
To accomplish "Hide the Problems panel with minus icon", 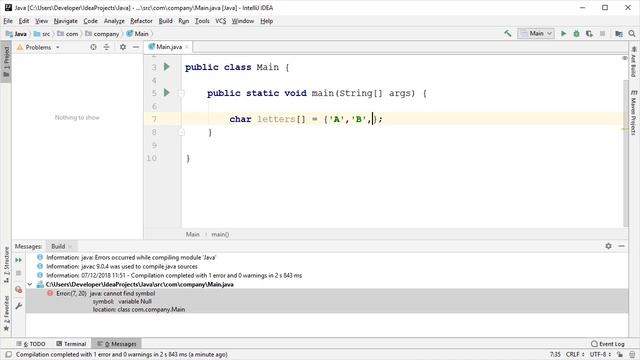I will (136, 47).
